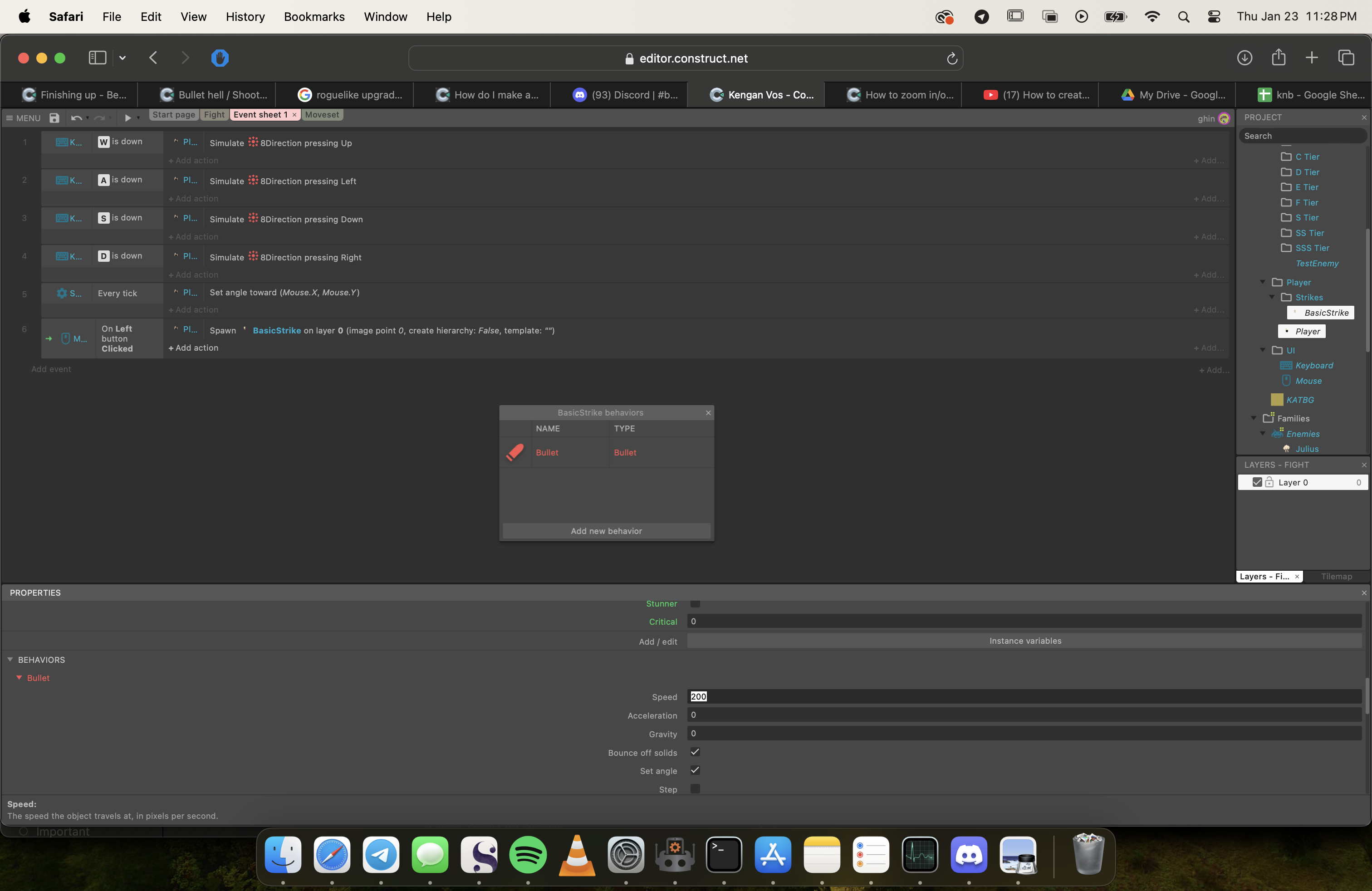Close the Event sheet 1 tab
The height and width of the screenshot is (891, 1372).
294,115
